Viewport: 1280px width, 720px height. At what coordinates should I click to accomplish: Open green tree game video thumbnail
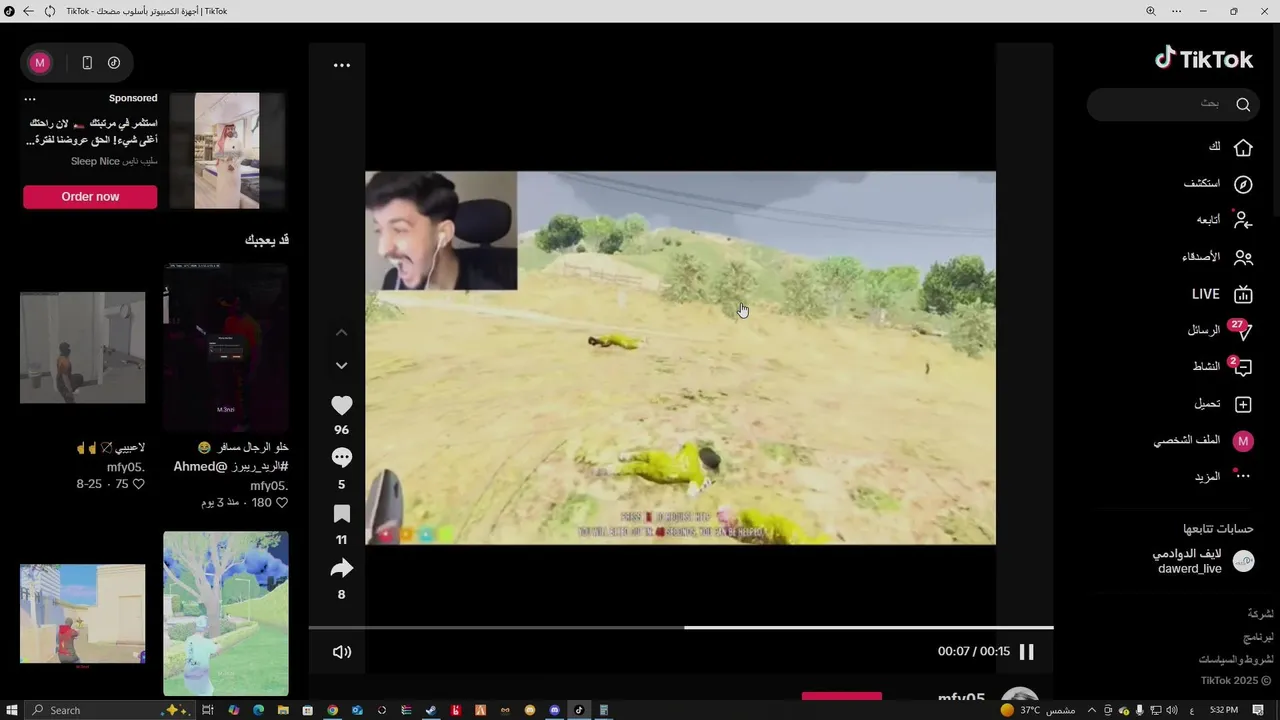point(226,613)
